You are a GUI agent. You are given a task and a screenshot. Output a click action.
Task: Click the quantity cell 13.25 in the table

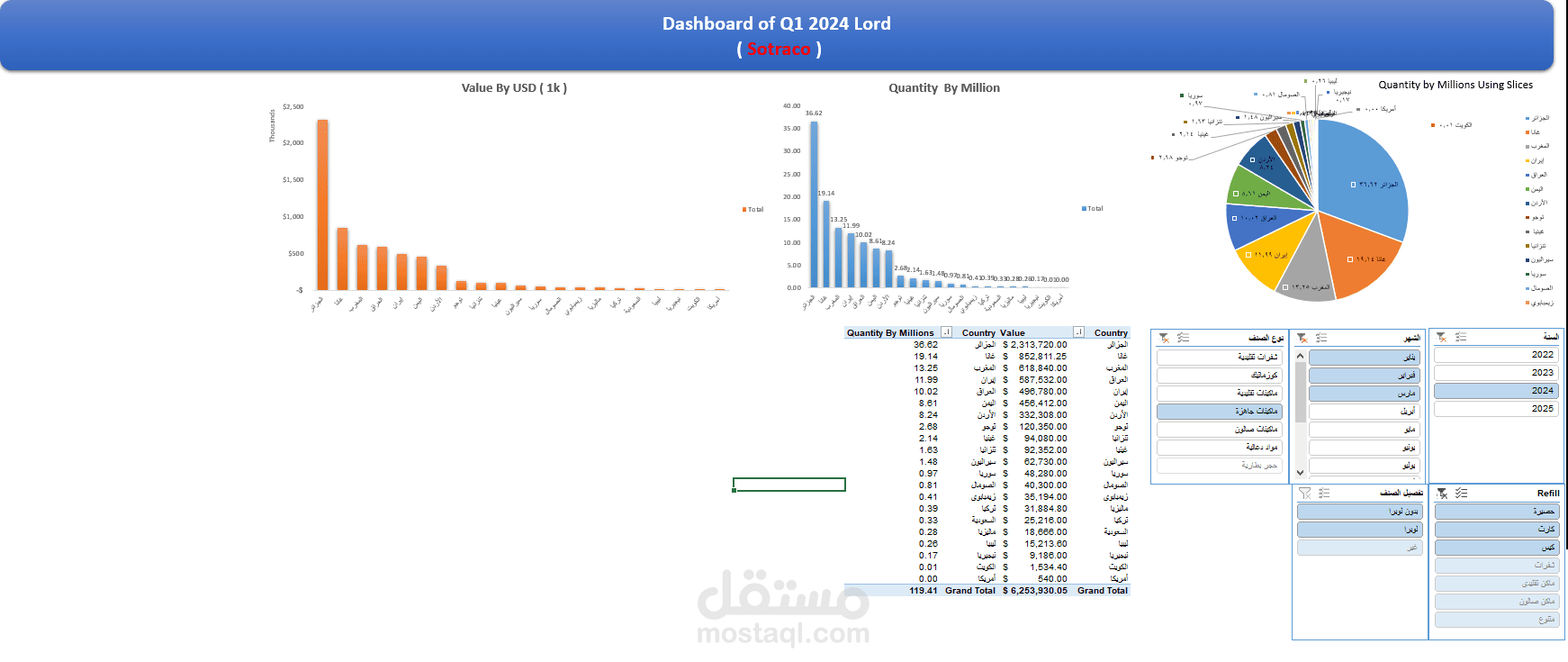point(925,368)
